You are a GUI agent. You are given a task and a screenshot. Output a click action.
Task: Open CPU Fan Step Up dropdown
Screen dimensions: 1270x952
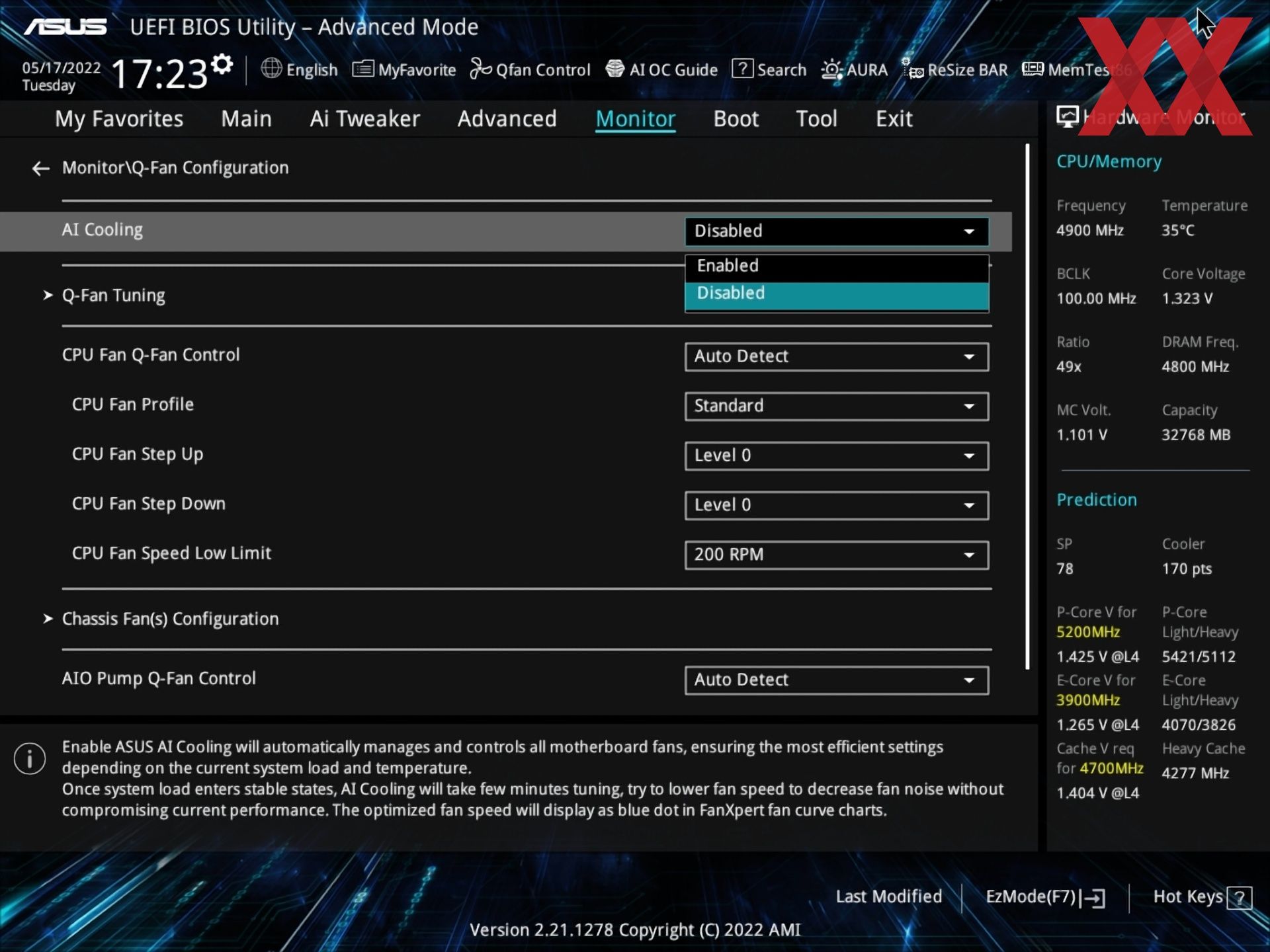(837, 456)
